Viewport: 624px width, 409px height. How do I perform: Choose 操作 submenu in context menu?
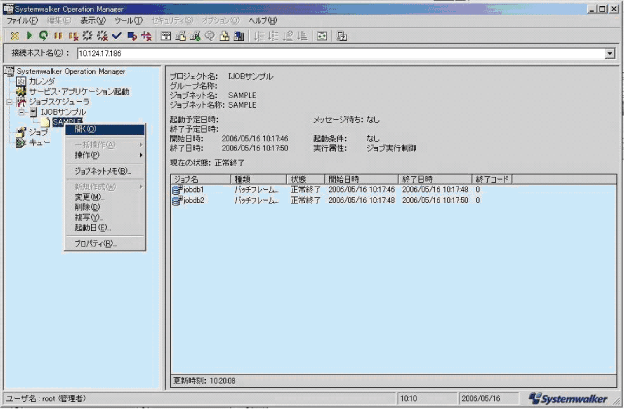point(105,155)
